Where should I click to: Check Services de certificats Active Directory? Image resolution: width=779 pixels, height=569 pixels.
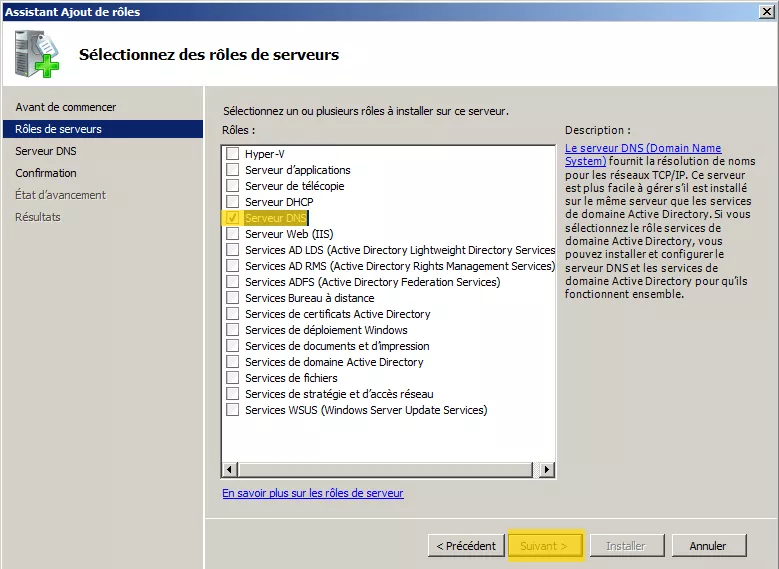(232, 314)
